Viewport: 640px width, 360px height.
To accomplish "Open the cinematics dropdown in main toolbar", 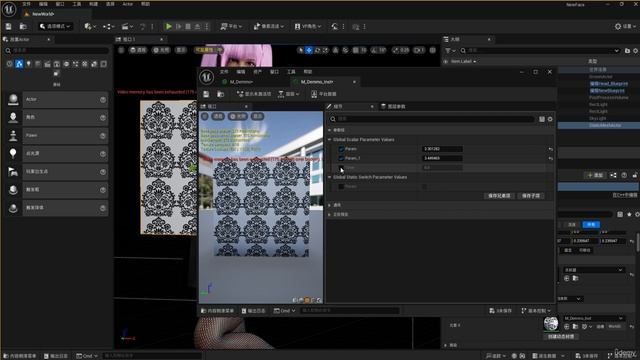I will (127, 27).
